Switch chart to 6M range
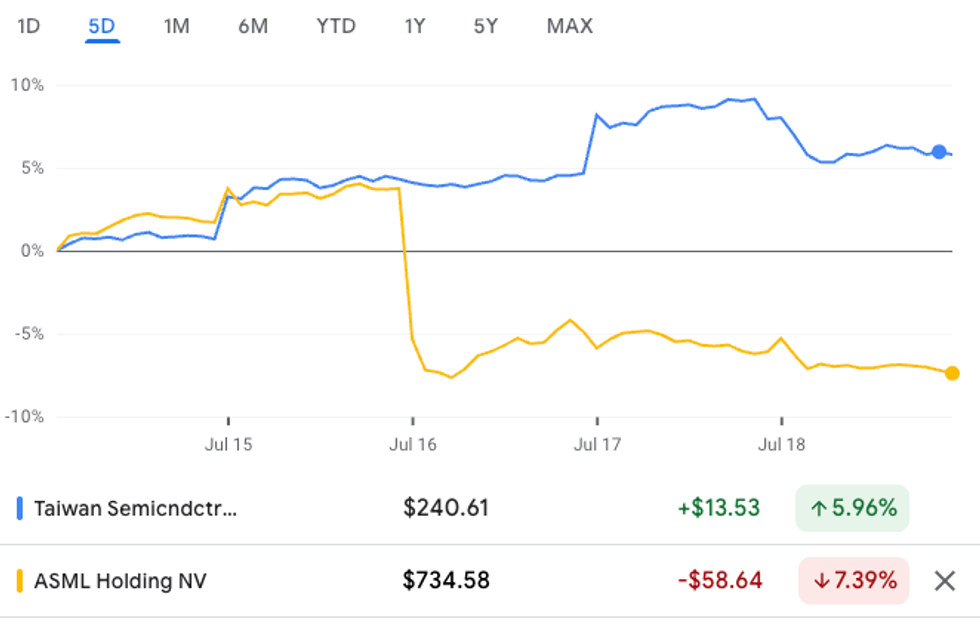The height and width of the screenshot is (629, 980). [x=253, y=26]
